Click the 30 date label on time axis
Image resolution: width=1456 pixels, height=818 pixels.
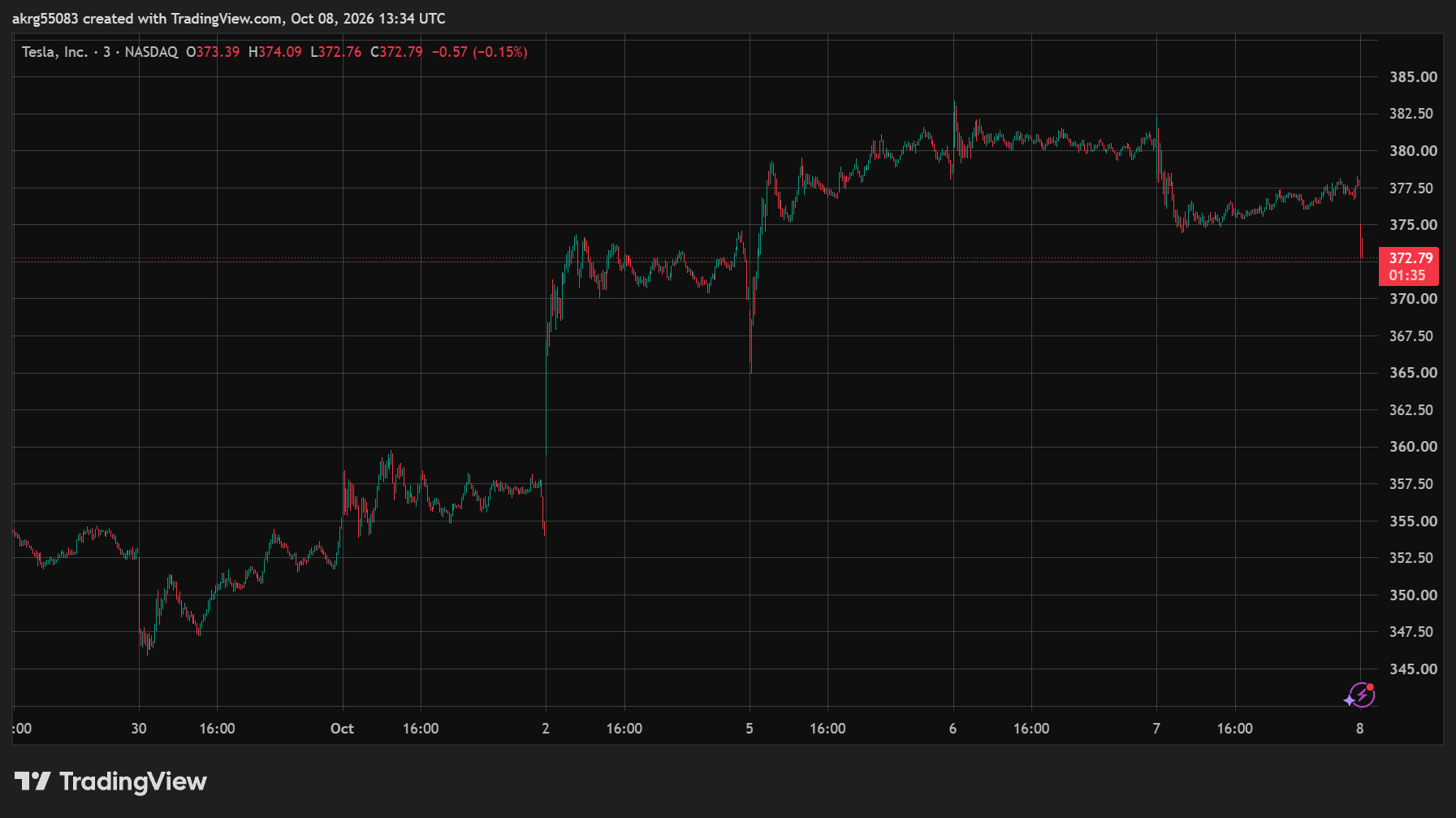click(139, 729)
